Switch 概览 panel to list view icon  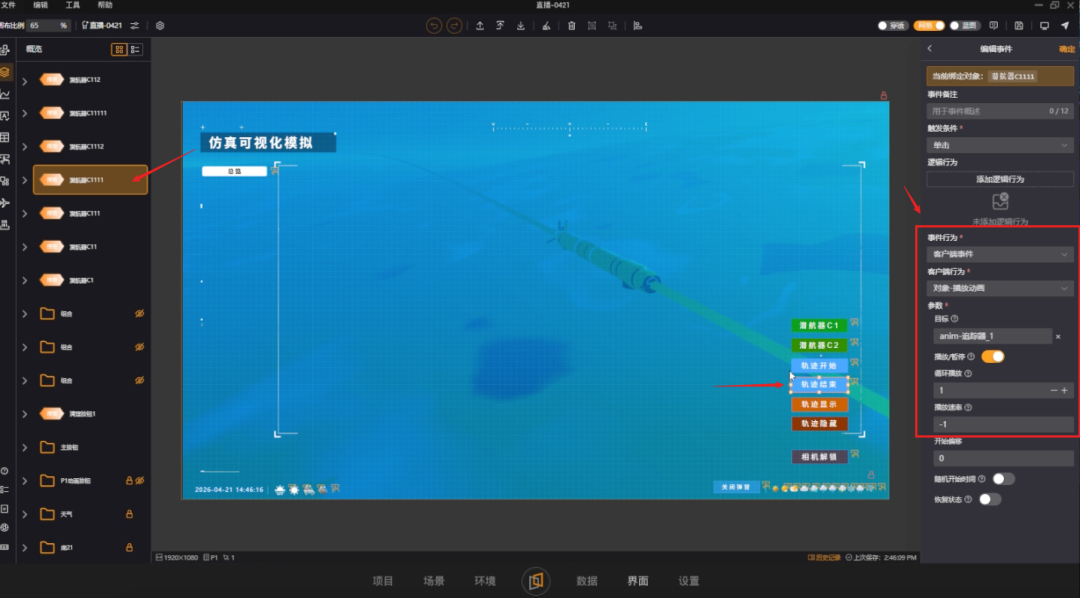pyautogui.click(x=135, y=48)
